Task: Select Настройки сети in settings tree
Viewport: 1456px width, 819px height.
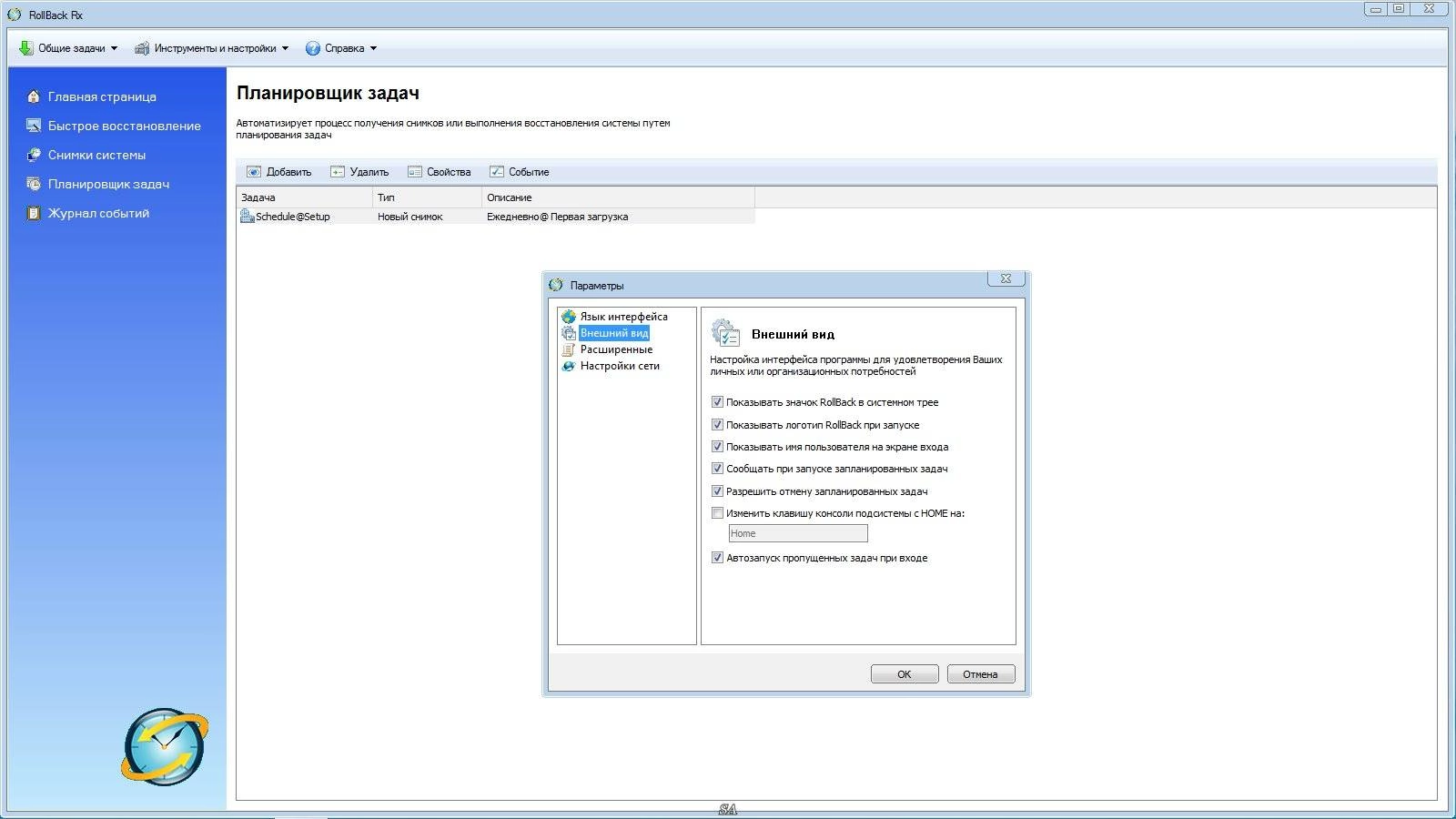Action: pos(620,366)
